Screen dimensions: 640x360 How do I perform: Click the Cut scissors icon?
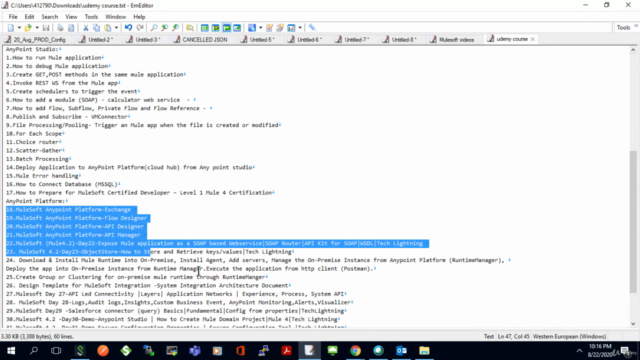86,28
